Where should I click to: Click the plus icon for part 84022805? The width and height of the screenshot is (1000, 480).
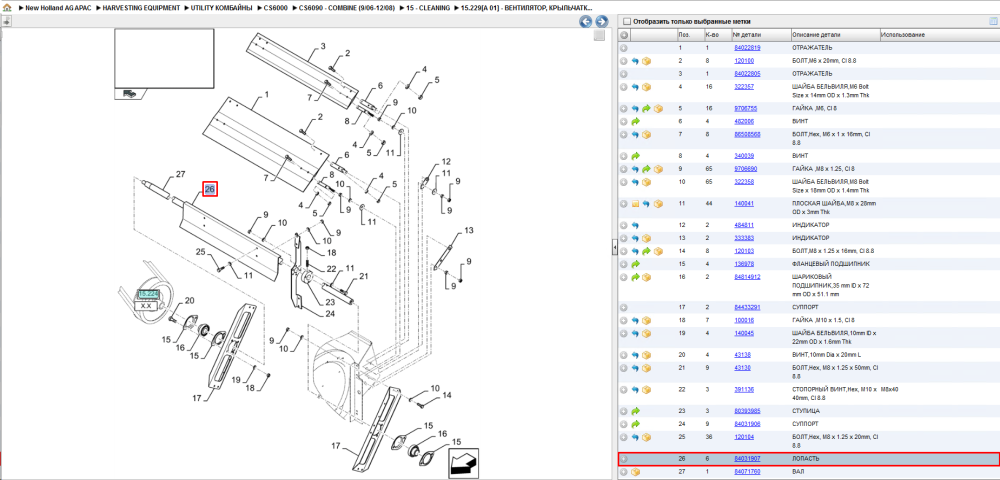[624, 74]
